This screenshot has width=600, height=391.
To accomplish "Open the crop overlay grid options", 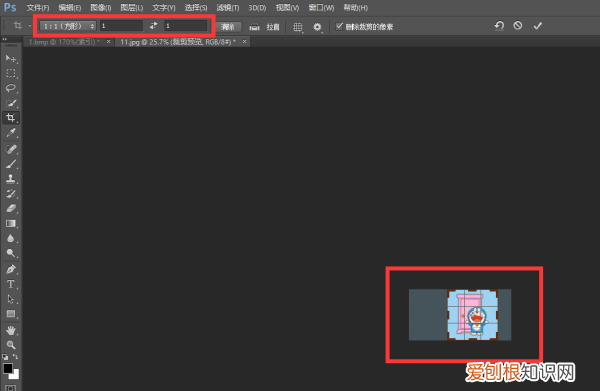I will click(298, 27).
